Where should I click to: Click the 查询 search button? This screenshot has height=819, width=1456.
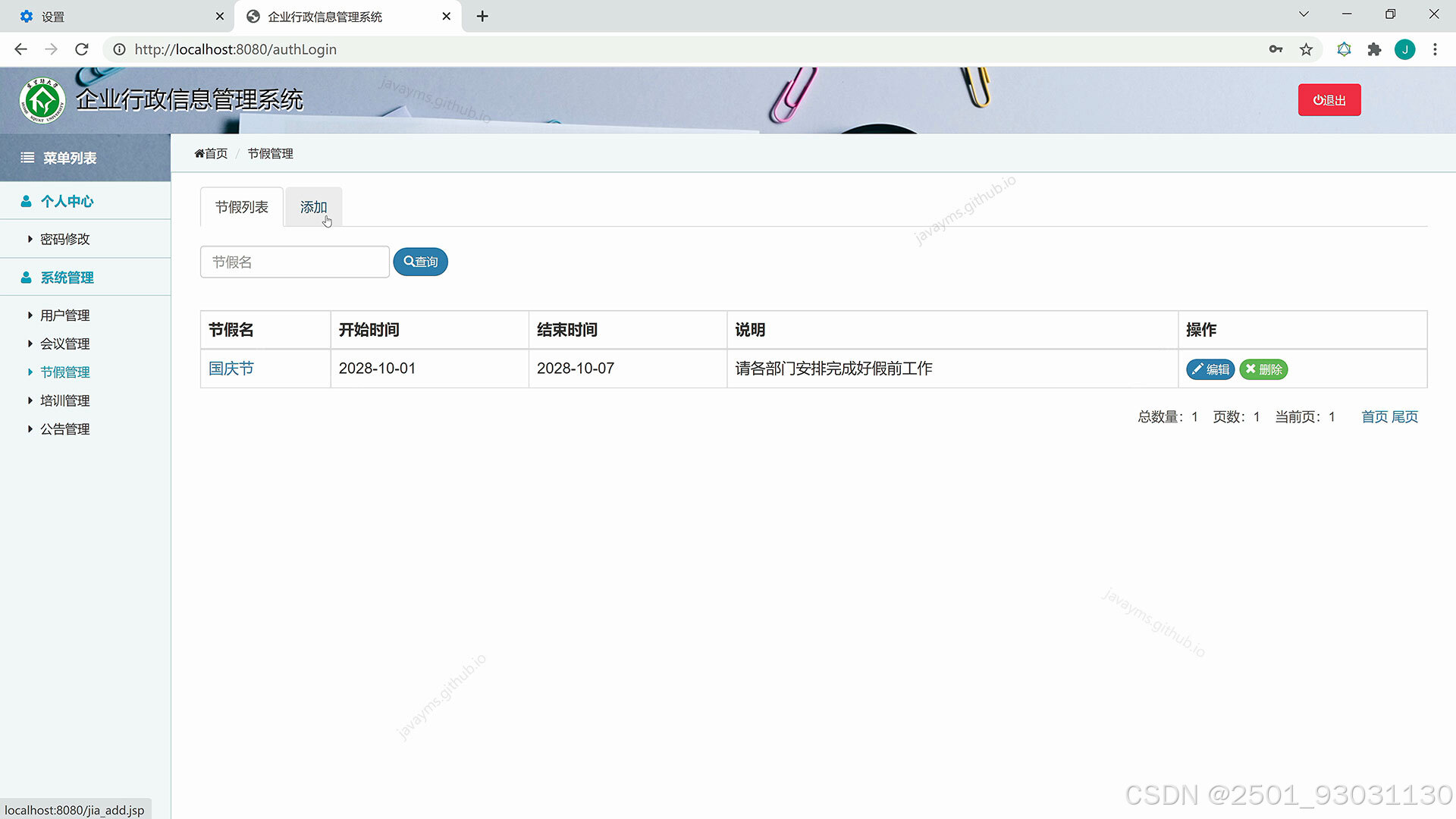pyautogui.click(x=420, y=262)
